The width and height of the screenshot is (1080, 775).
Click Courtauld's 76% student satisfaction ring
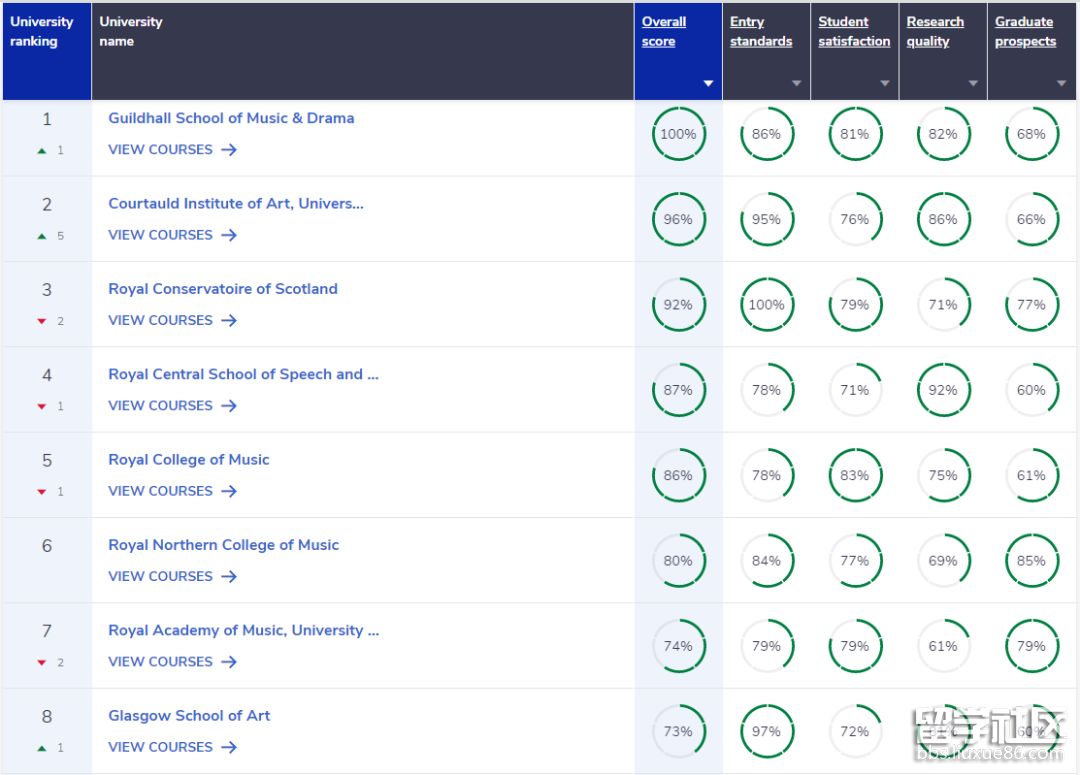coord(855,219)
